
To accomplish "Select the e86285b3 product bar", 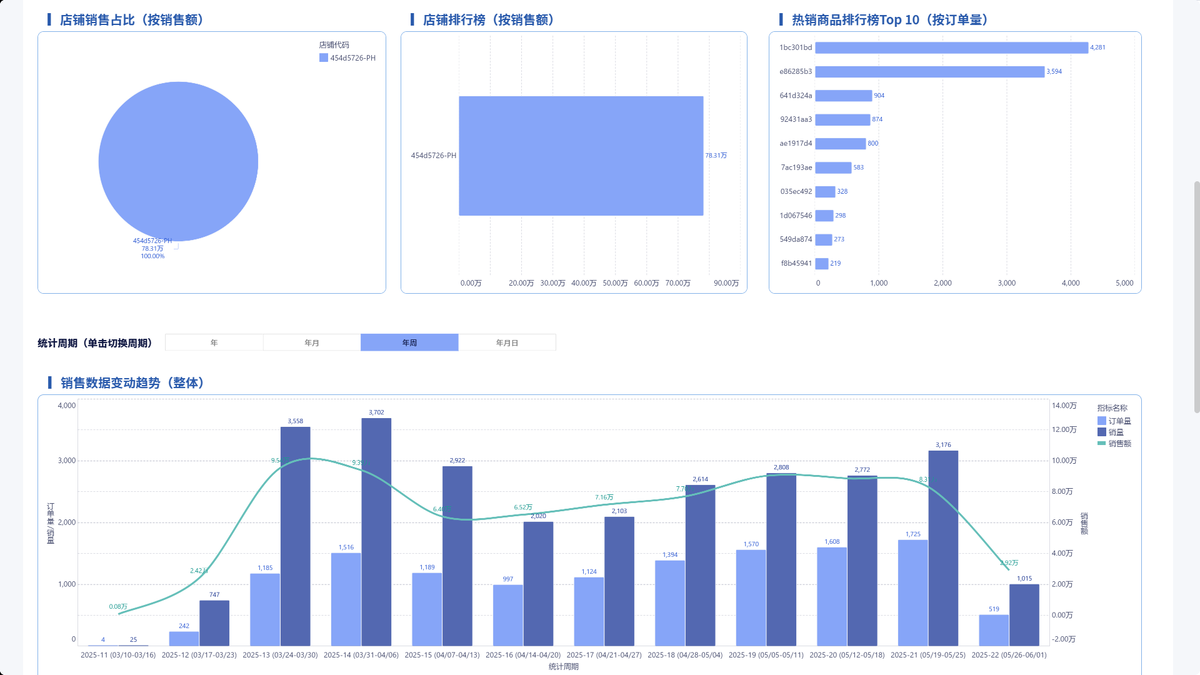I will tap(930, 71).
